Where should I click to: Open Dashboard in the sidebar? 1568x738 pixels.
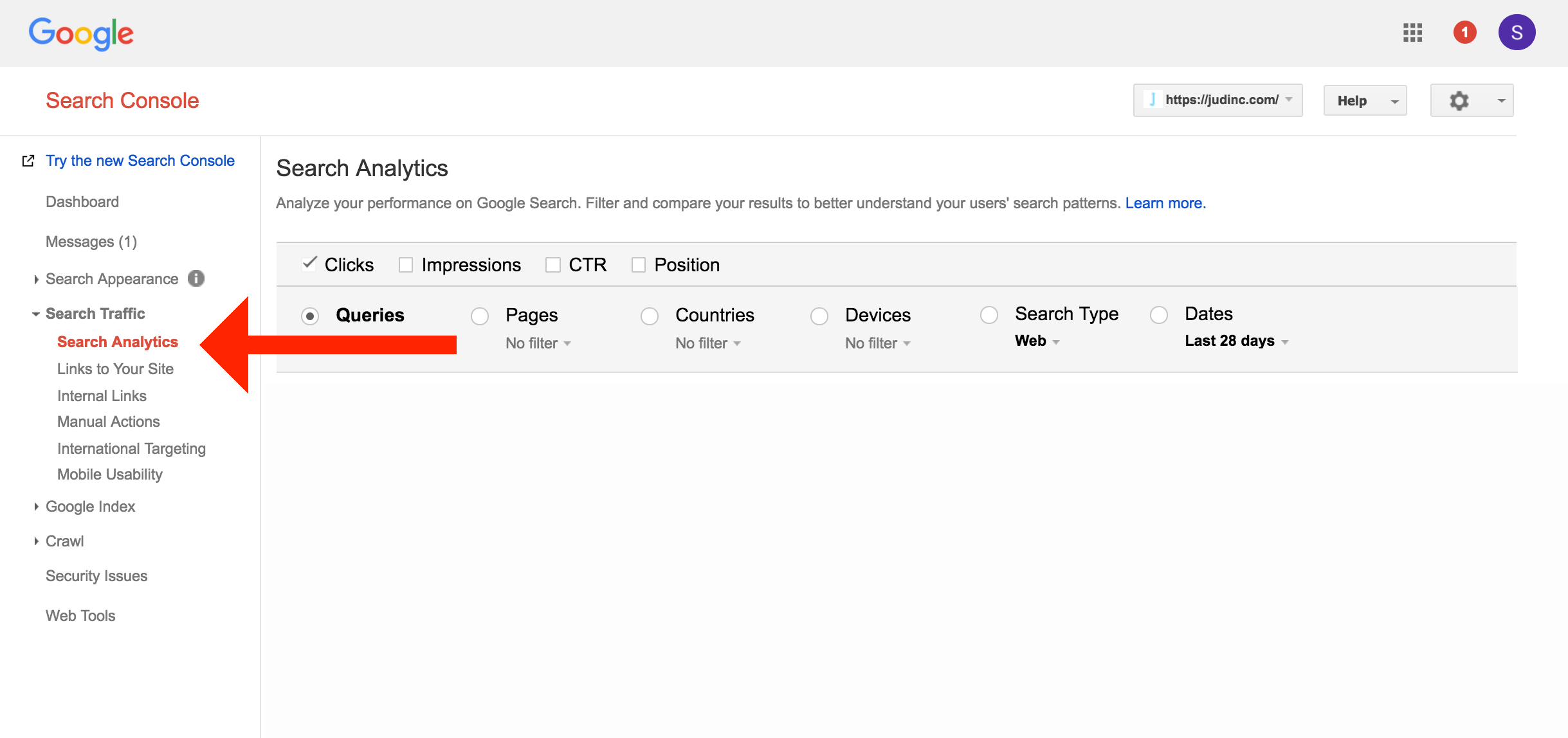coord(82,202)
